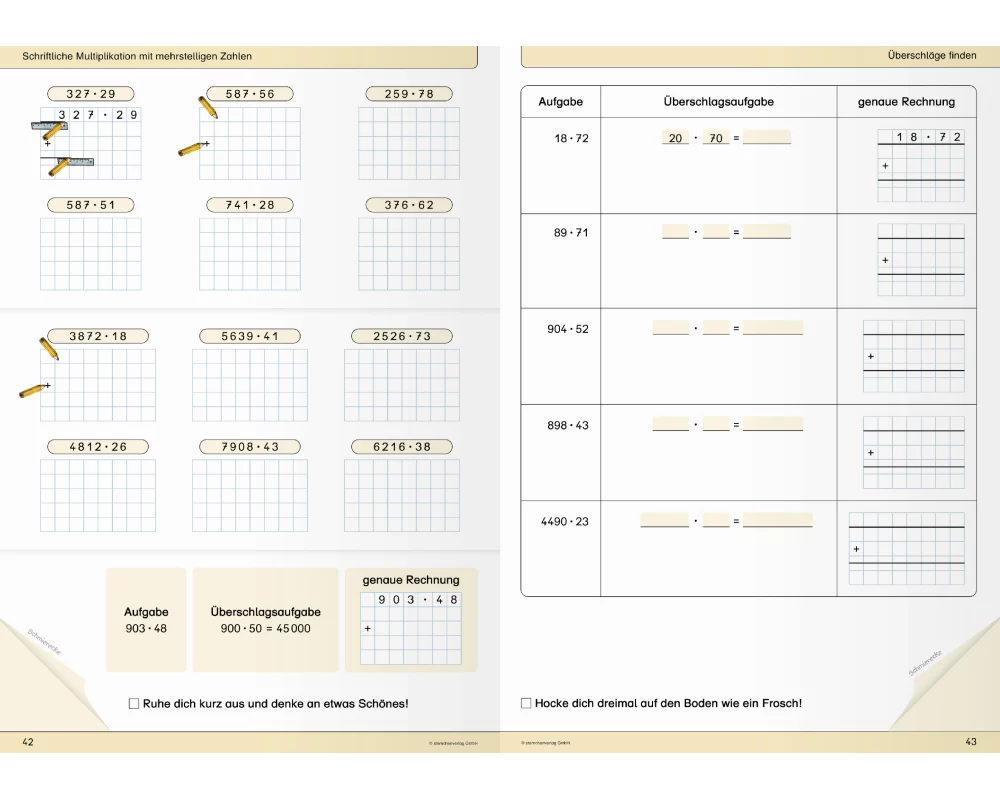Click the result blank after 20 · 70 =
The height and width of the screenshot is (800, 1000).
(x=767, y=138)
